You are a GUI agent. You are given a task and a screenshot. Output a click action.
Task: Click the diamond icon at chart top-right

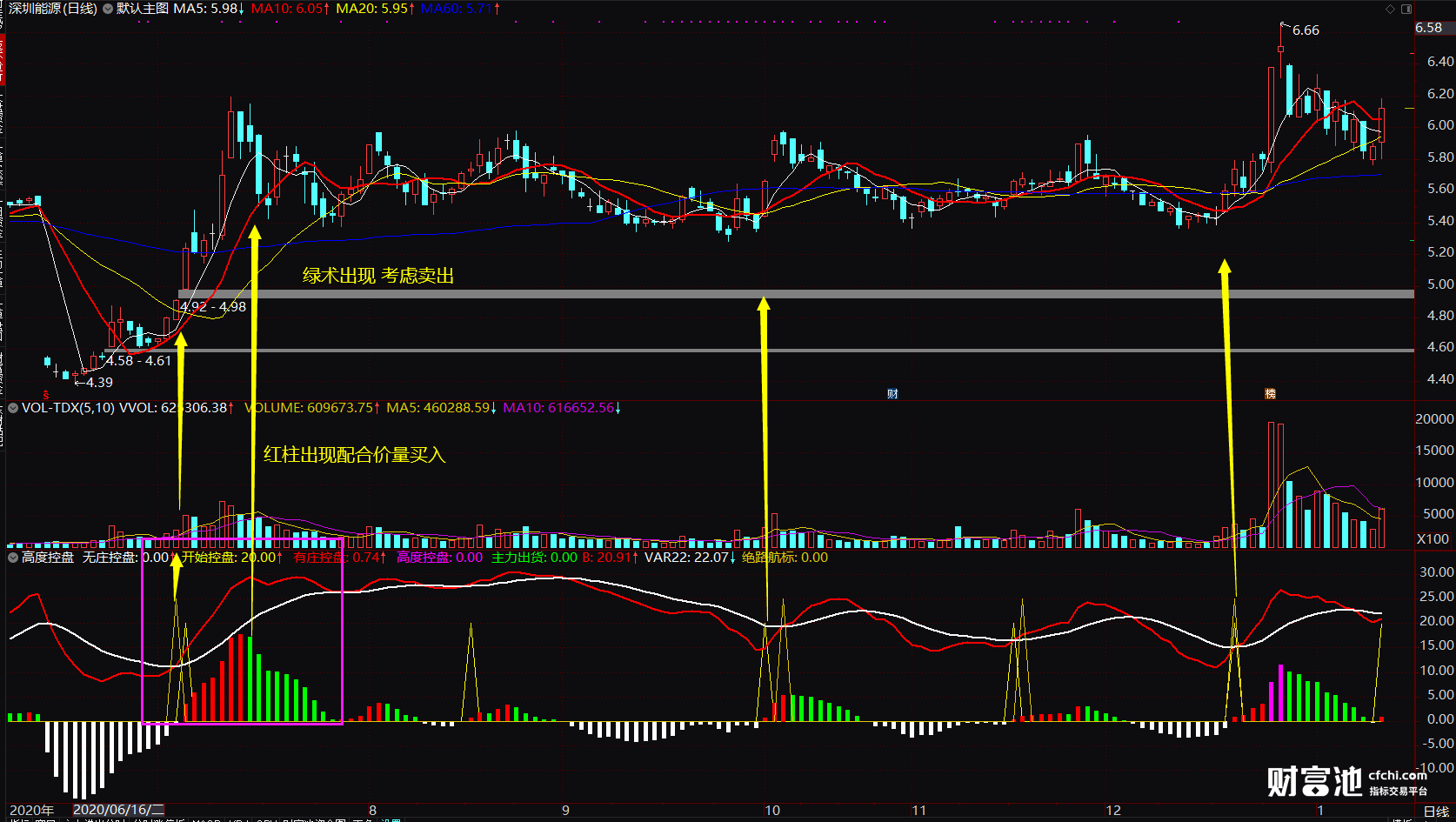tap(1390, 9)
